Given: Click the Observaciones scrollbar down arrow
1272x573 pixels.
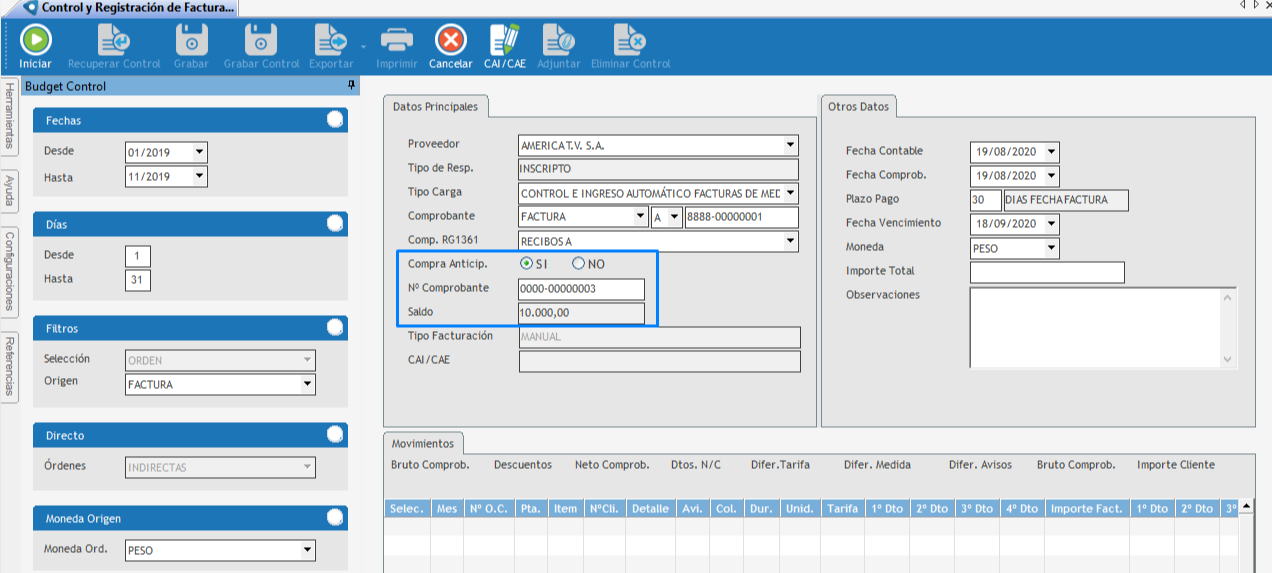Looking at the screenshot, I should click(1229, 360).
